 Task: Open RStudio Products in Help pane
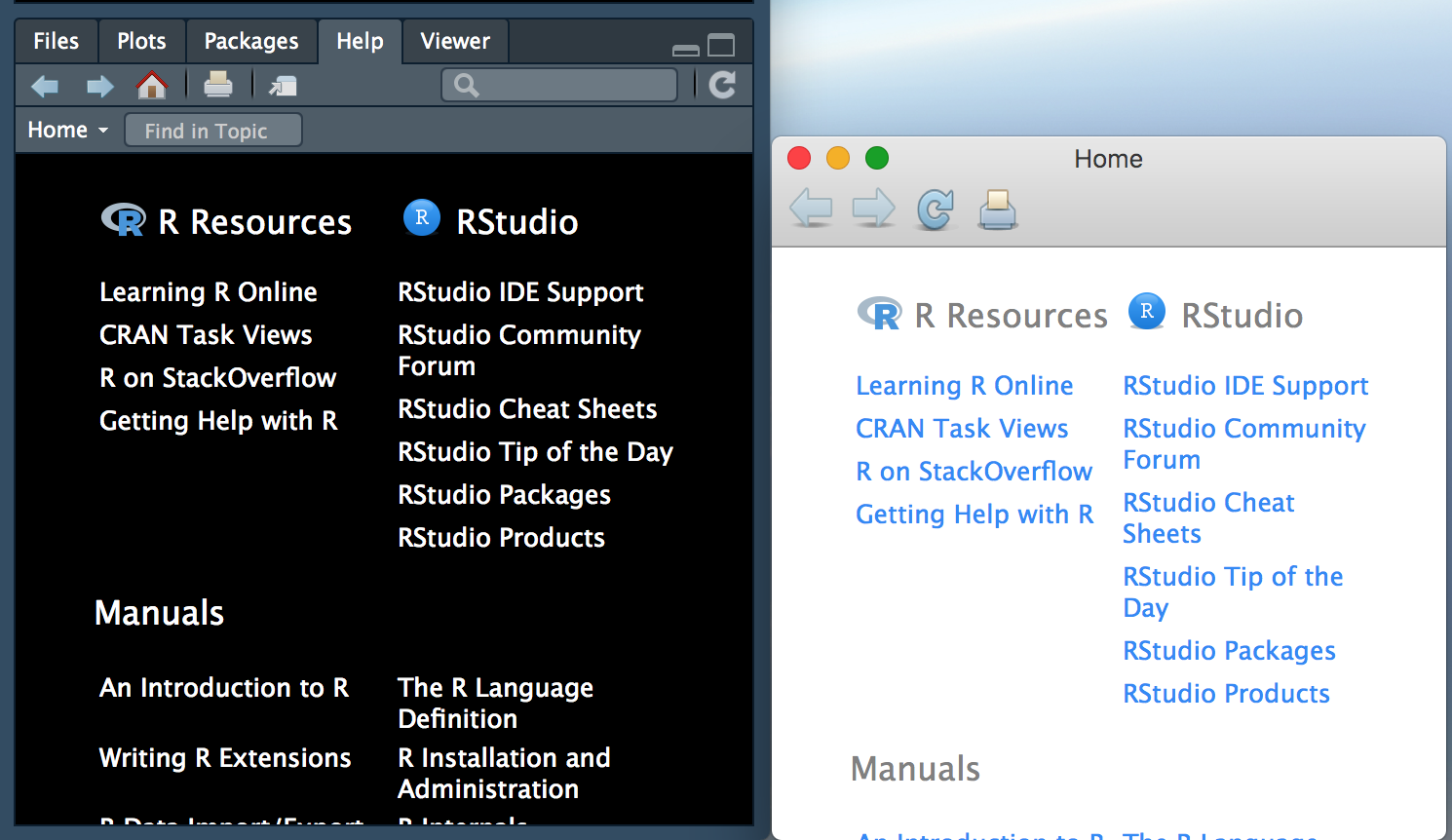click(x=501, y=538)
